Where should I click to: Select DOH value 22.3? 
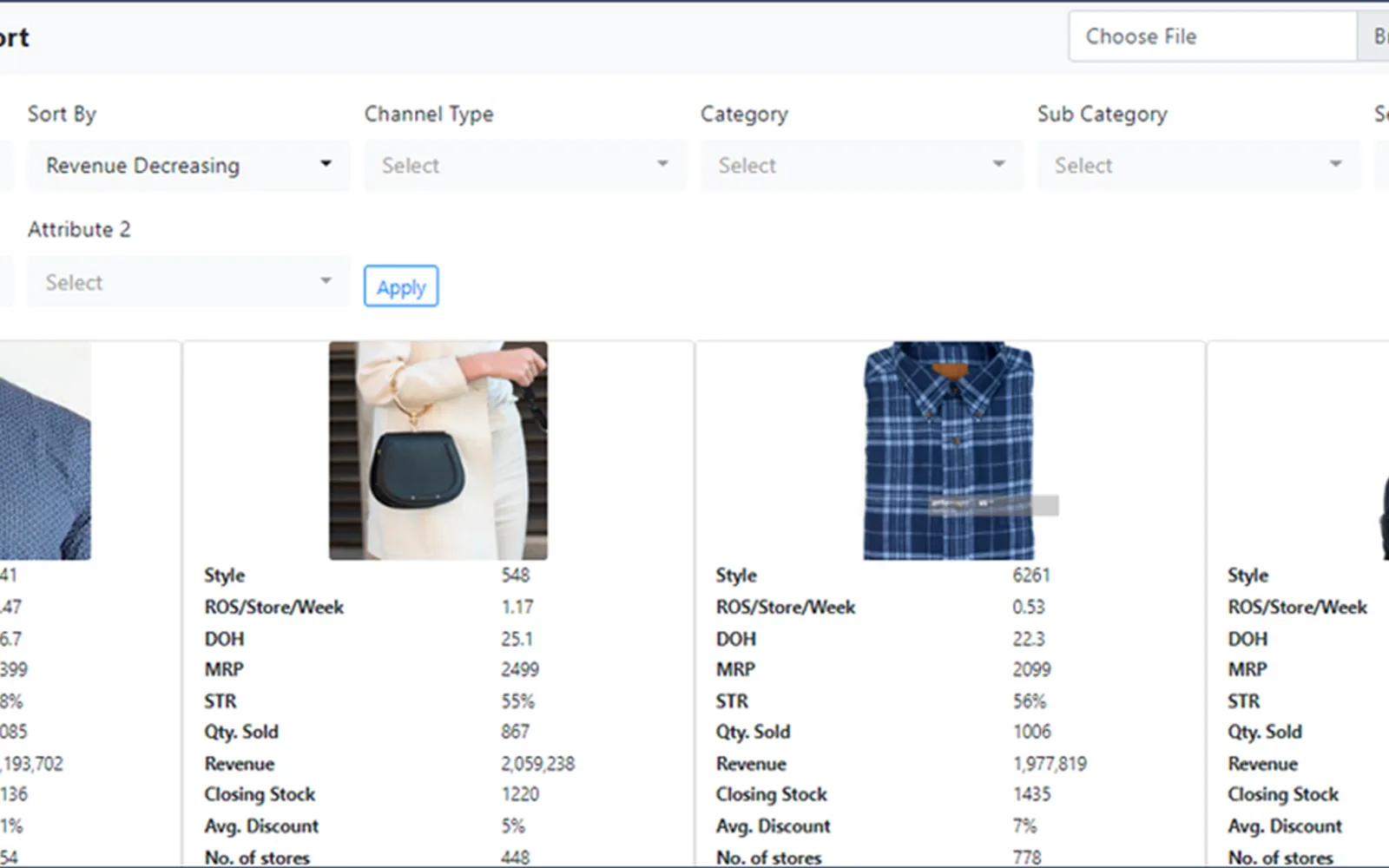click(1029, 639)
